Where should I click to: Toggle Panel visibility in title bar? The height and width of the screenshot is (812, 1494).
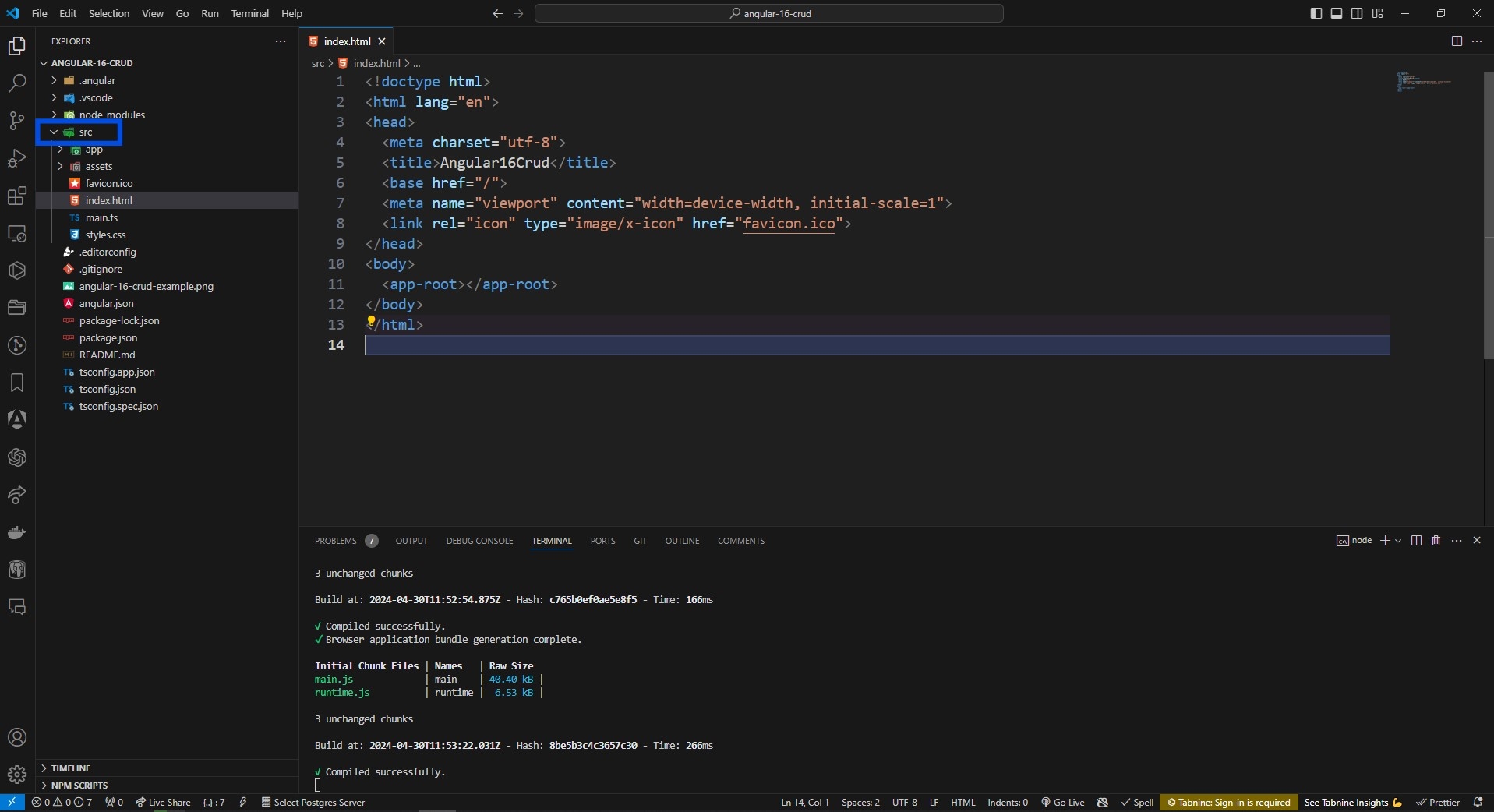point(1337,13)
